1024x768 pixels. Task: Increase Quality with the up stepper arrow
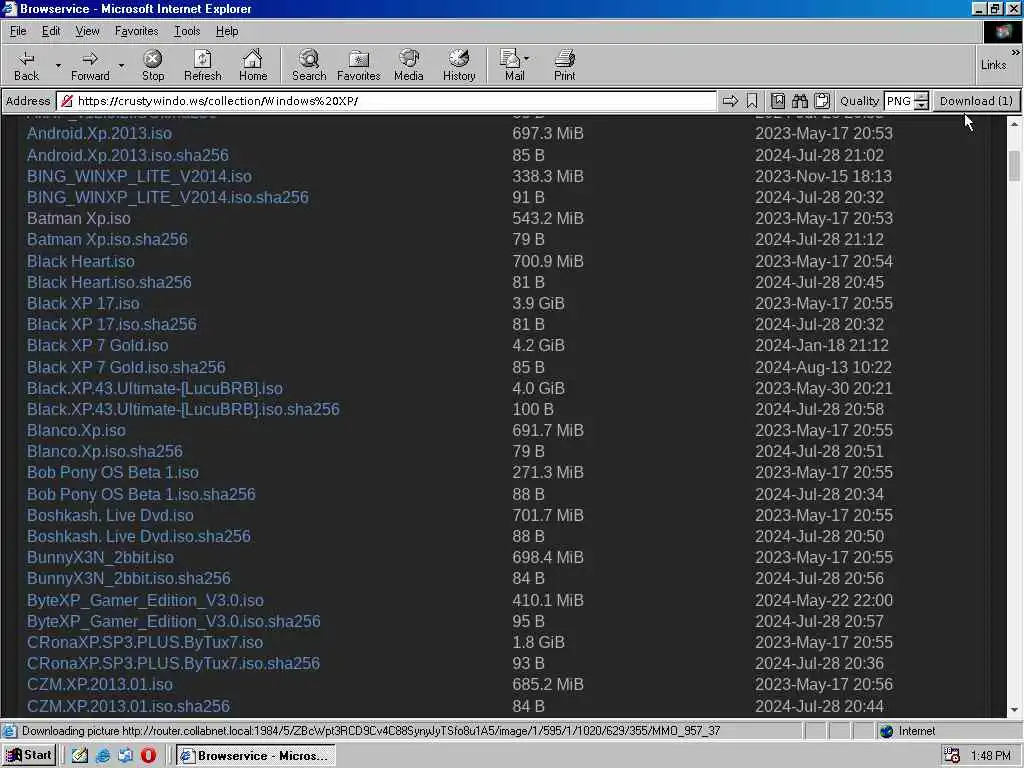click(x=921, y=97)
